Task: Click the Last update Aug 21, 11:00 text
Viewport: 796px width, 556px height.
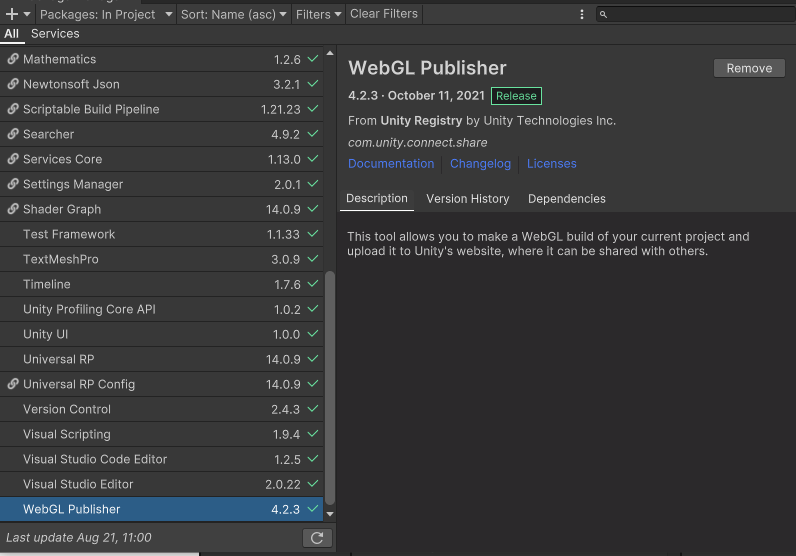Action: [79, 538]
